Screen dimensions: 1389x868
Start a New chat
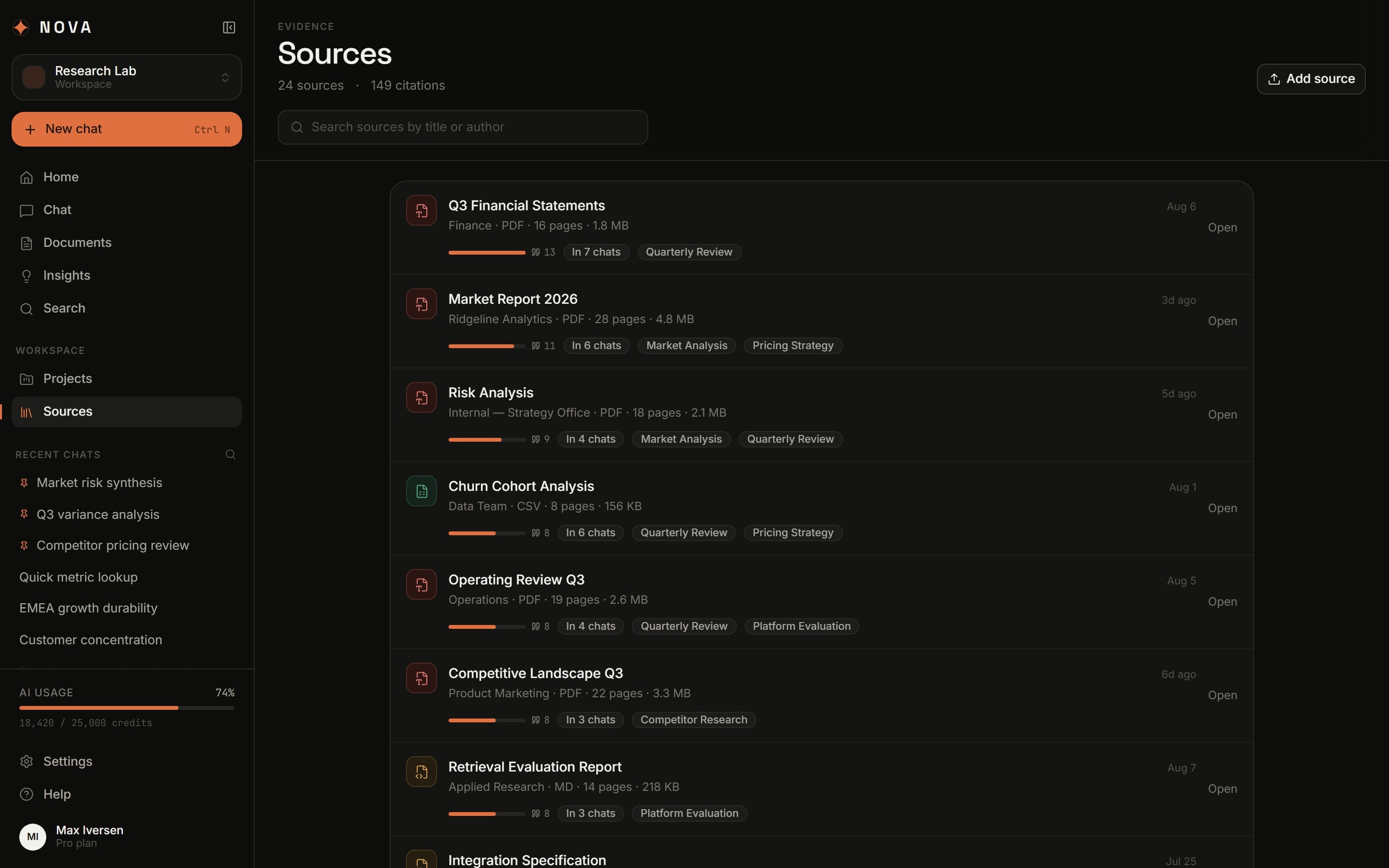click(126, 129)
